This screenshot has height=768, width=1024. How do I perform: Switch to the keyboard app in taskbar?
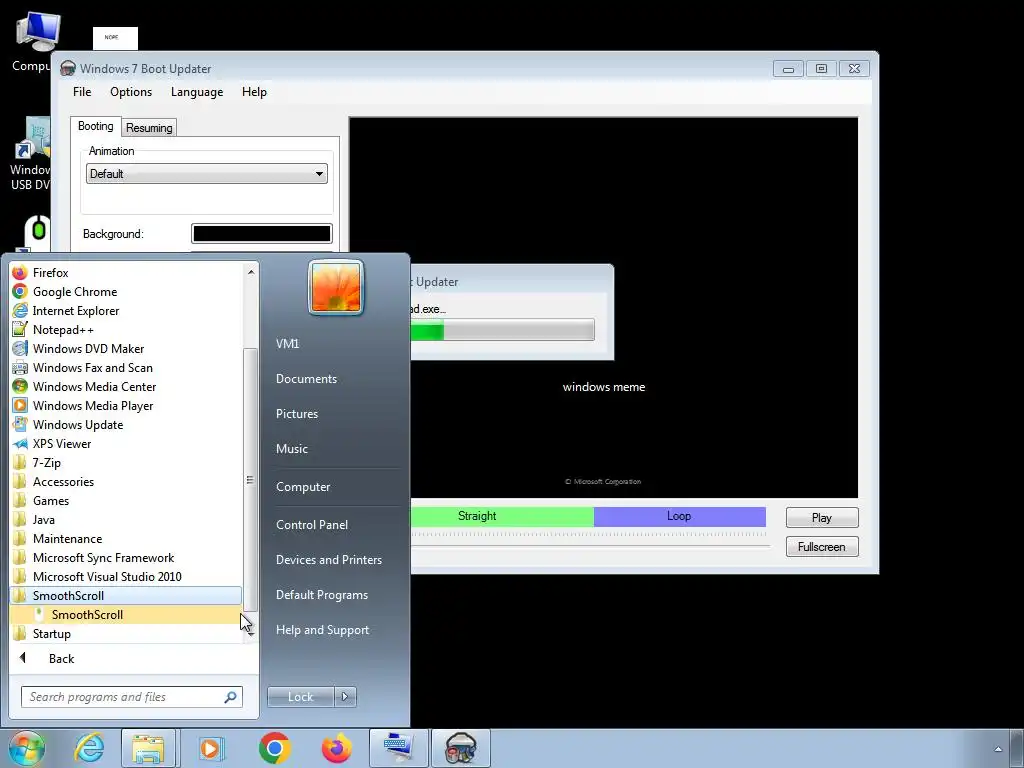398,748
